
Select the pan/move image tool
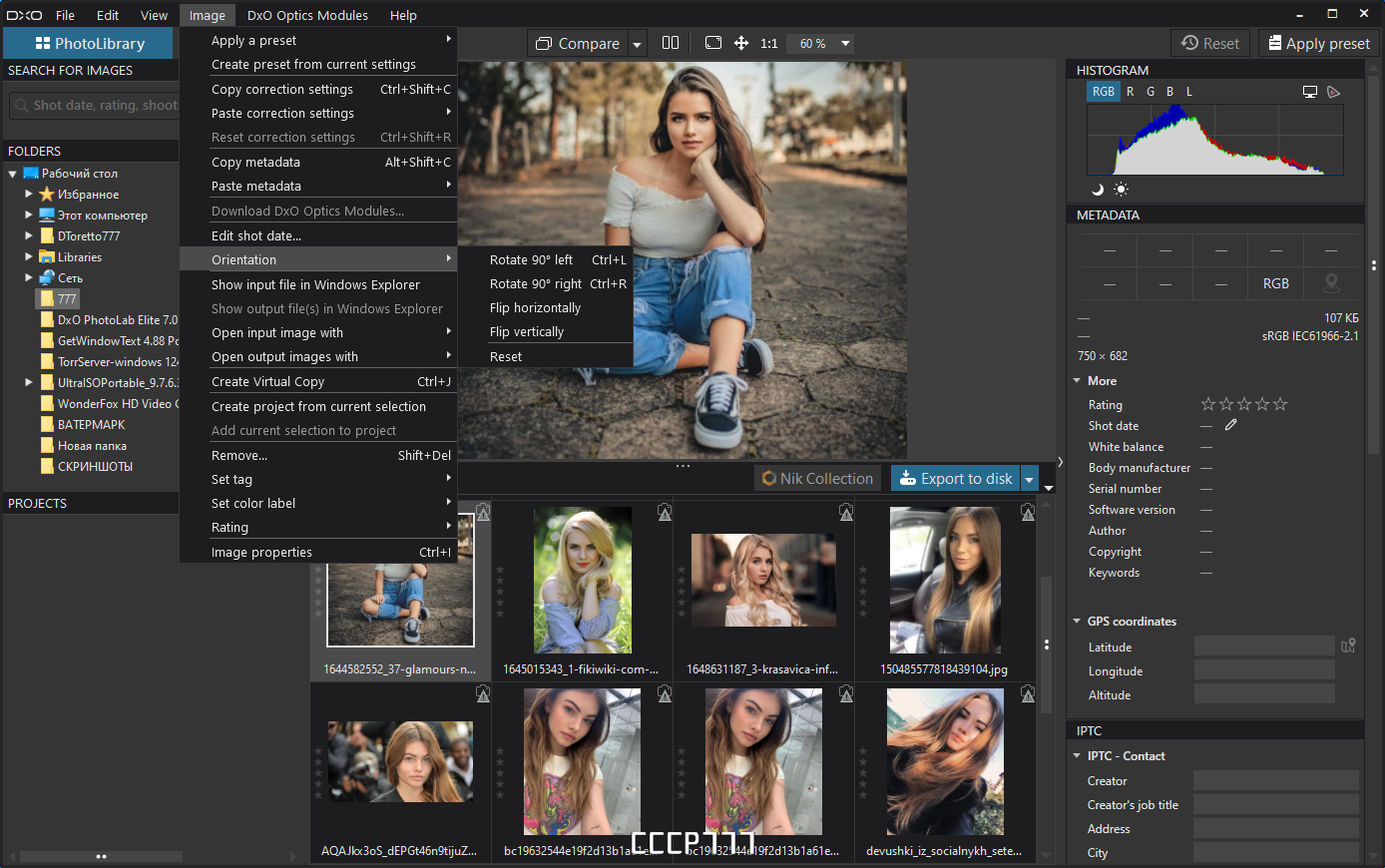(741, 43)
